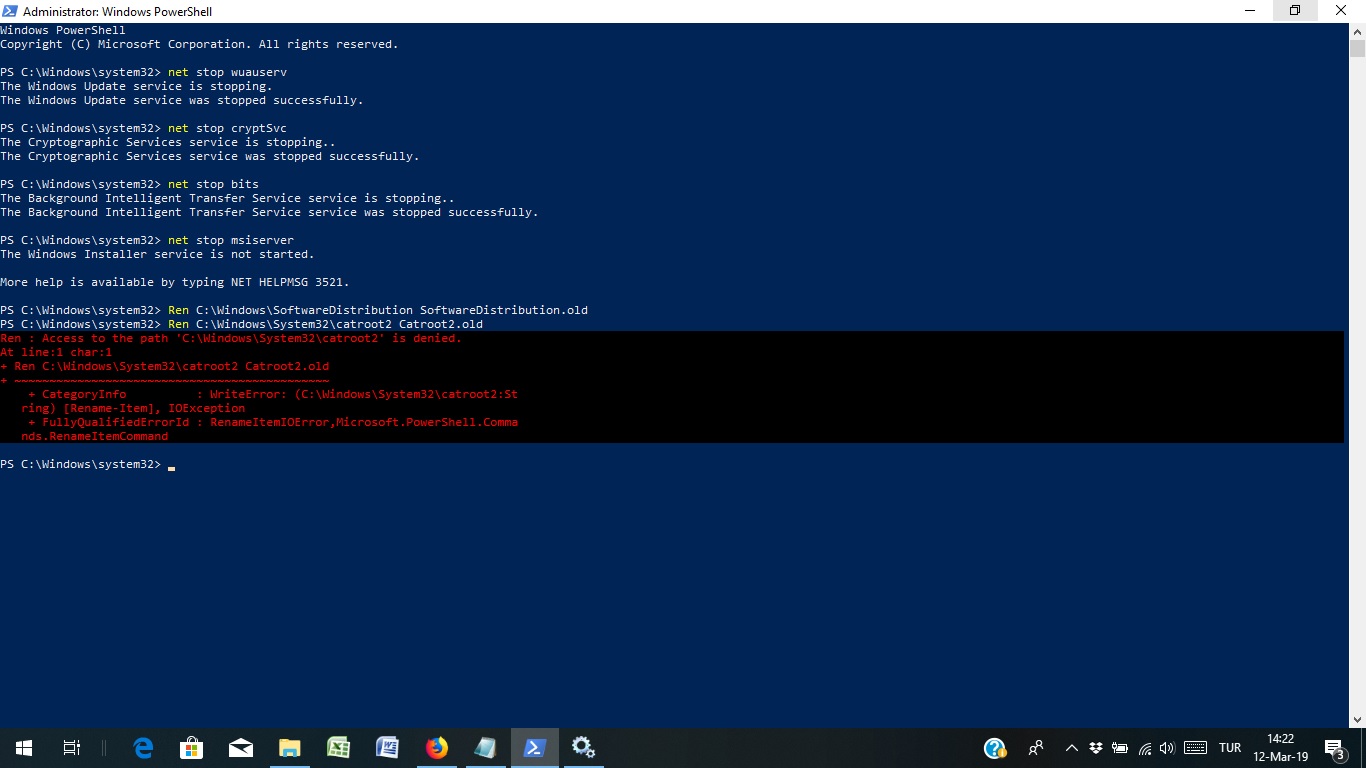Click the 'net stop bits' command text
Image resolution: width=1366 pixels, height=768 pixels.
click(x=214, y=184)
